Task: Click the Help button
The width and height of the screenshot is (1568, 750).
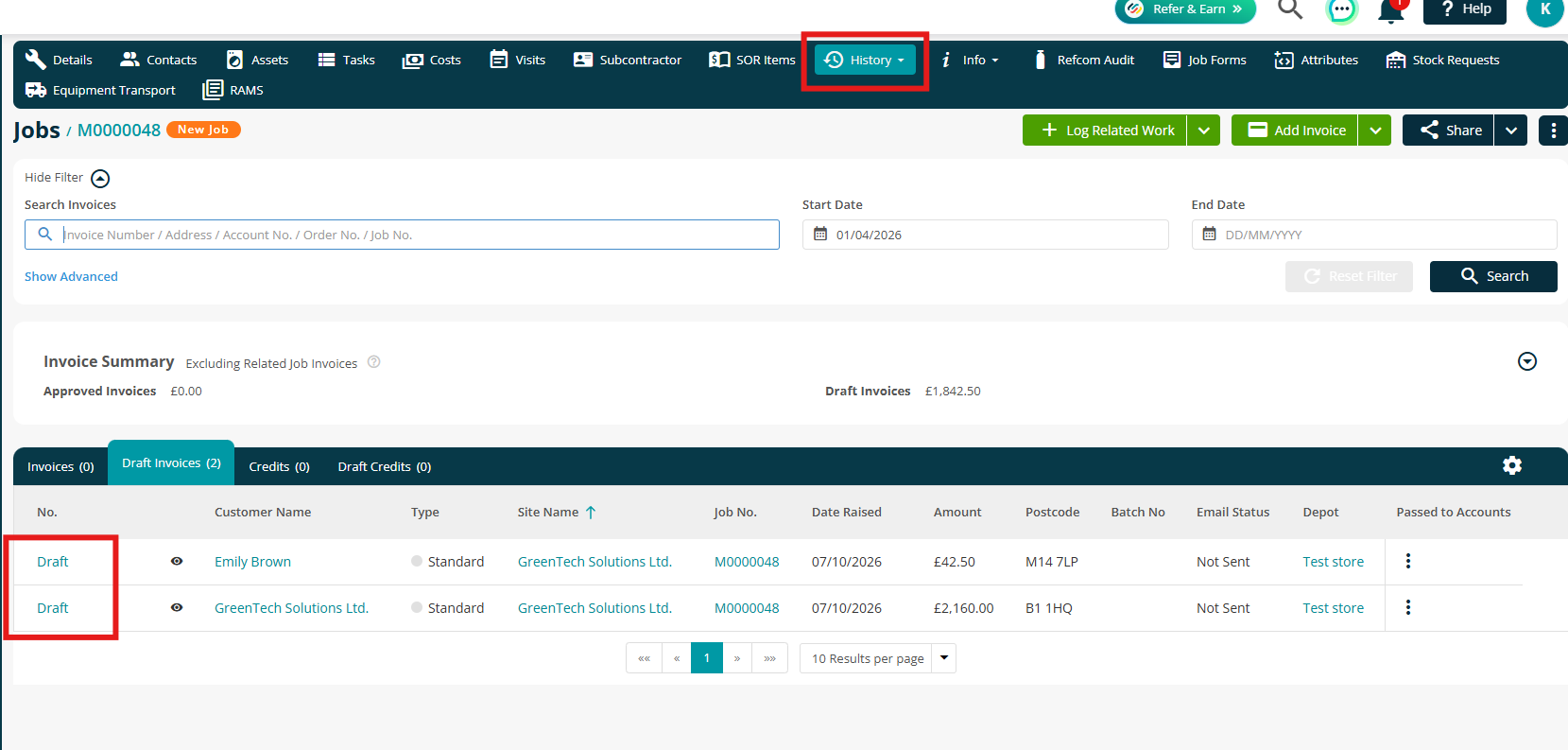Action: (1465, 9)
